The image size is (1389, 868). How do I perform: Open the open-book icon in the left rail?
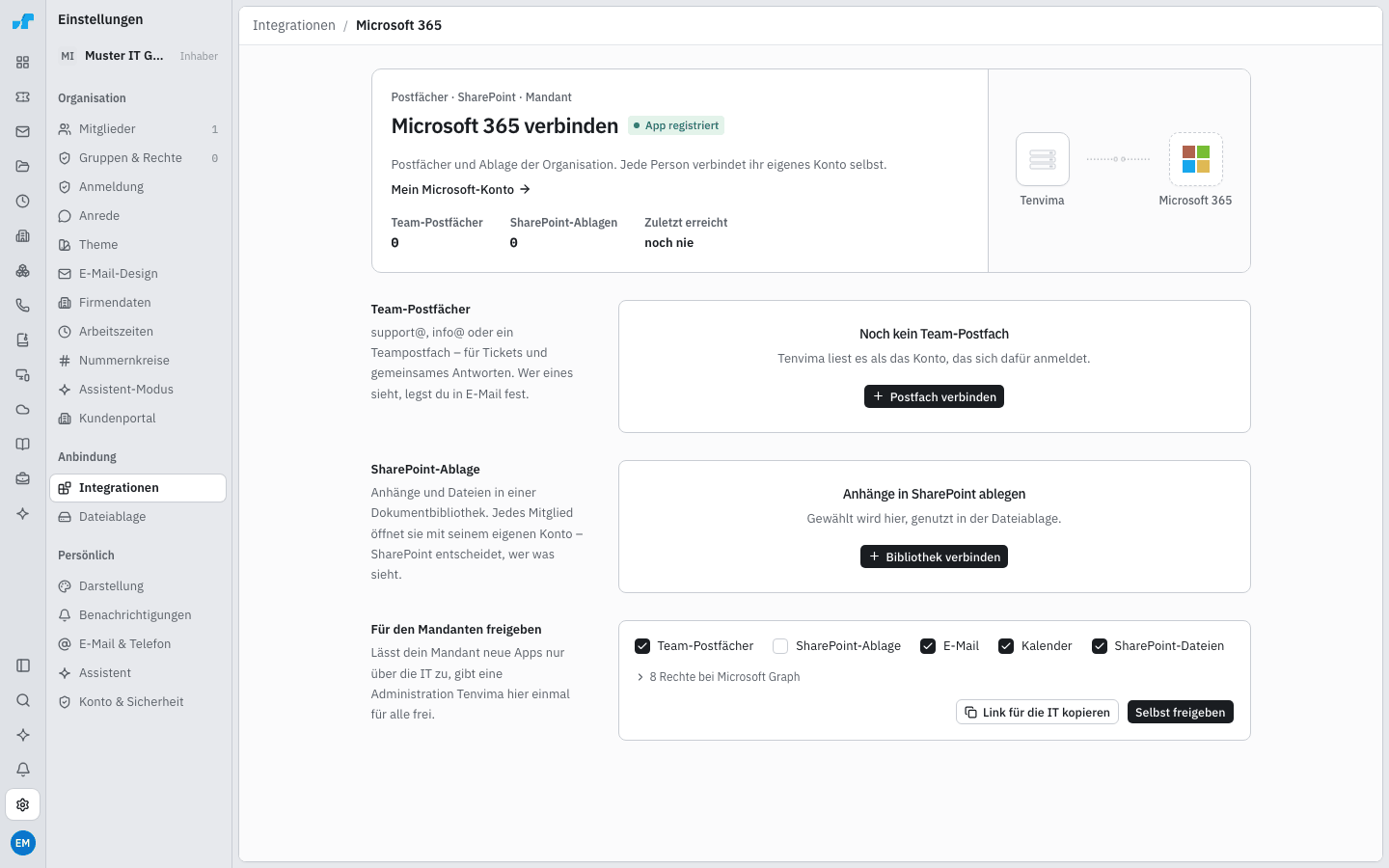23,445
